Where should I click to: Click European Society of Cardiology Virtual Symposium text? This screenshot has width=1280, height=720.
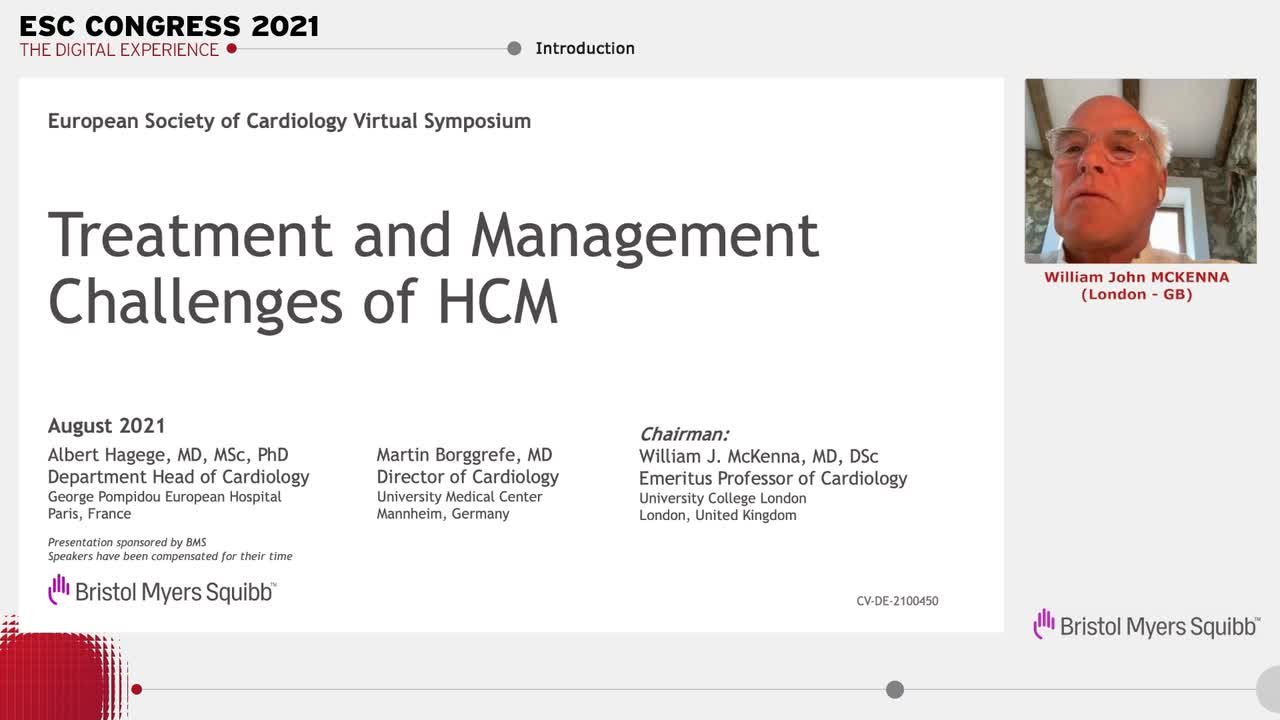[x=289, y=121]
